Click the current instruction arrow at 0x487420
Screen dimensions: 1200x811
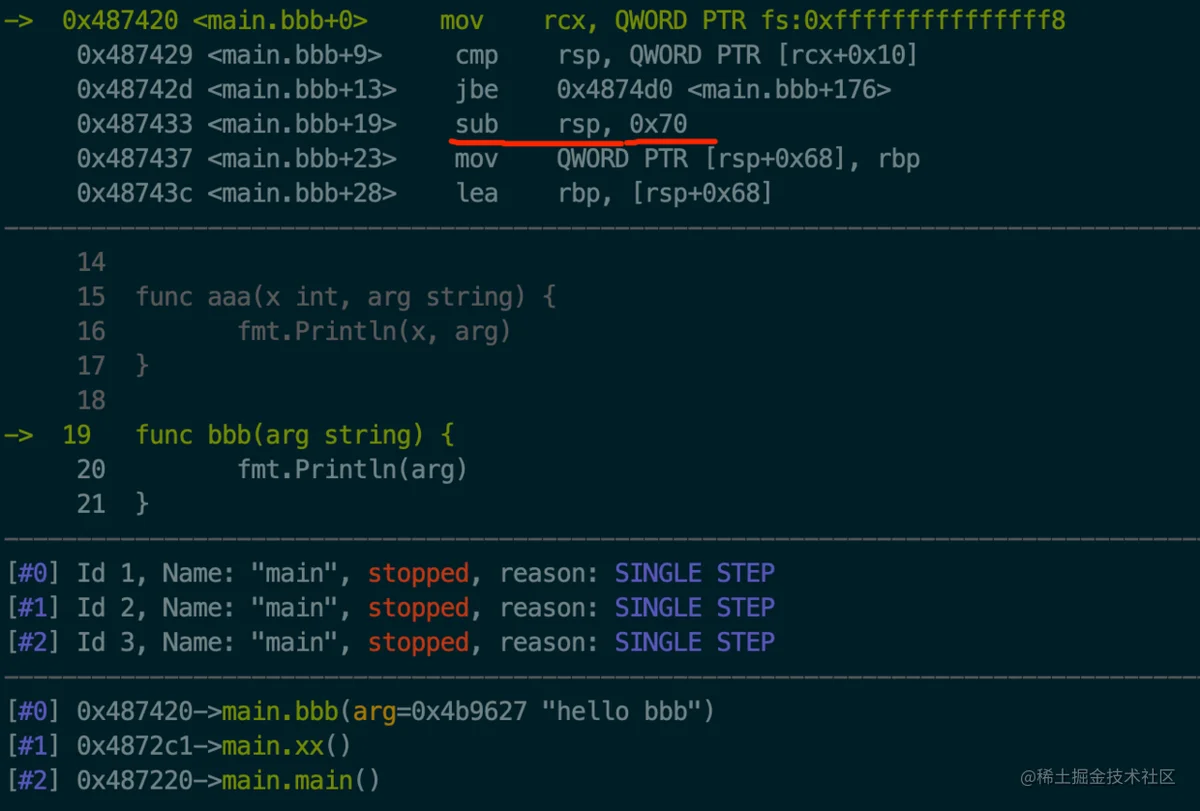pos(18,20)
